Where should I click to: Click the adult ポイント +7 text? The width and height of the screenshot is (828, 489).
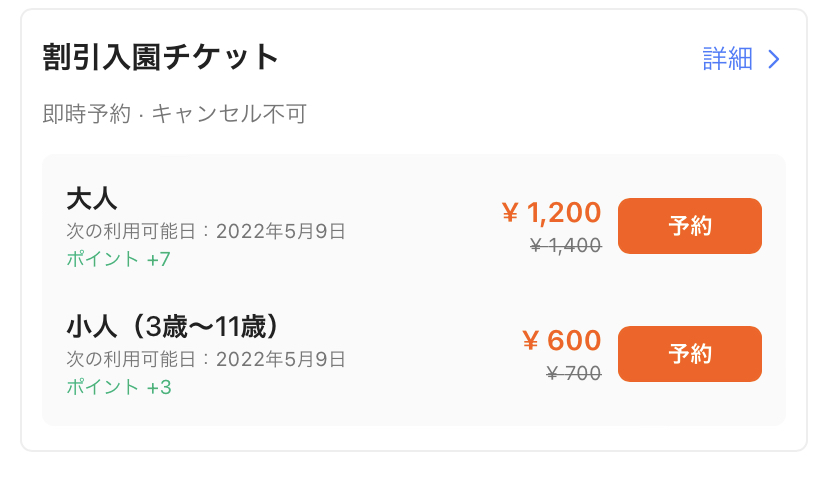[118, 259]
